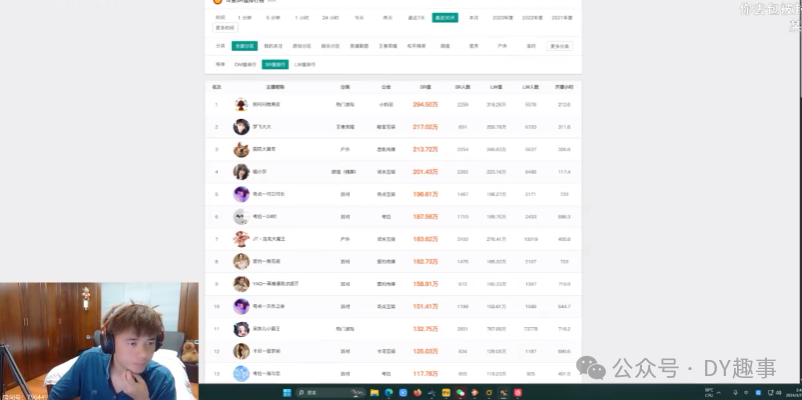Viewport: 802px width, 400px height.
Task: Open the Windows Start menu
Action: click(x=287, y=392)
